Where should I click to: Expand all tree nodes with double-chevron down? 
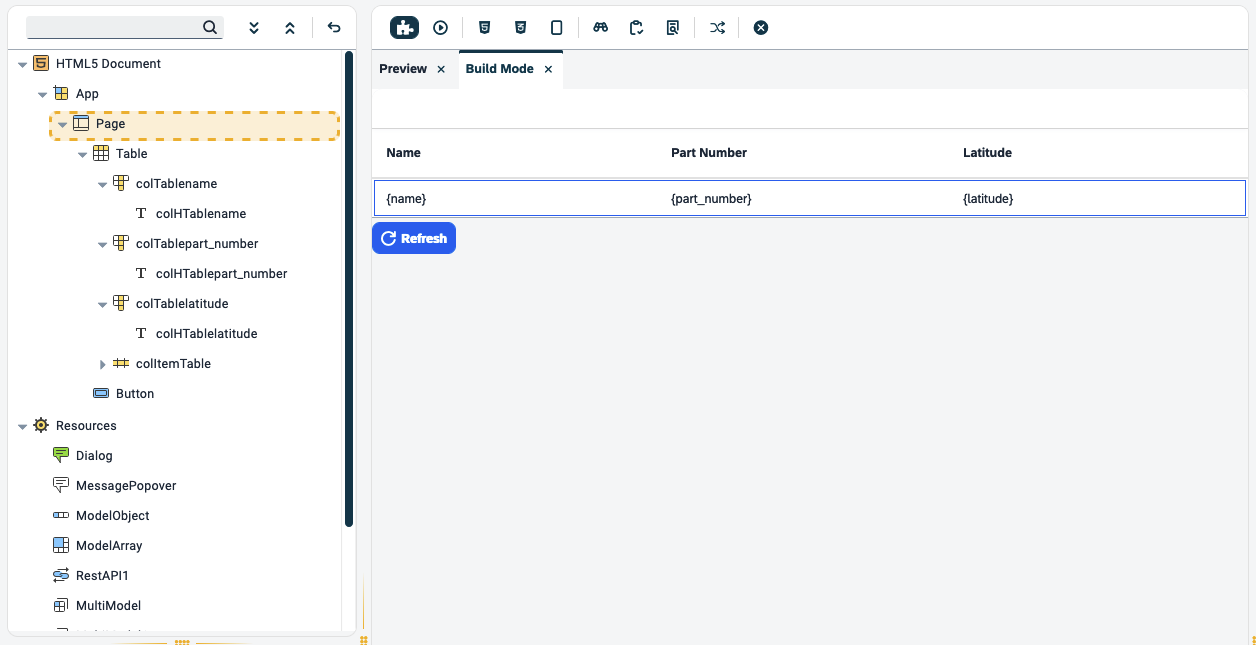(x=254, y=27)
